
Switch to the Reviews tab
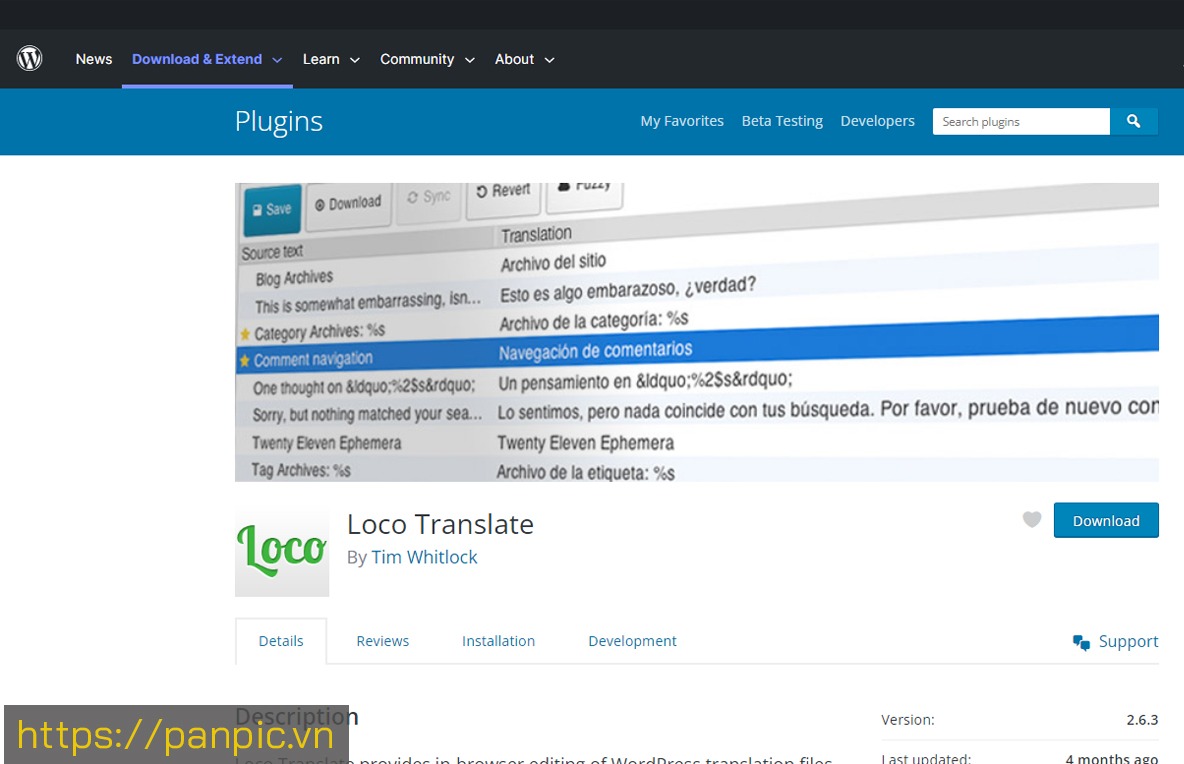[x=383, y=641]
